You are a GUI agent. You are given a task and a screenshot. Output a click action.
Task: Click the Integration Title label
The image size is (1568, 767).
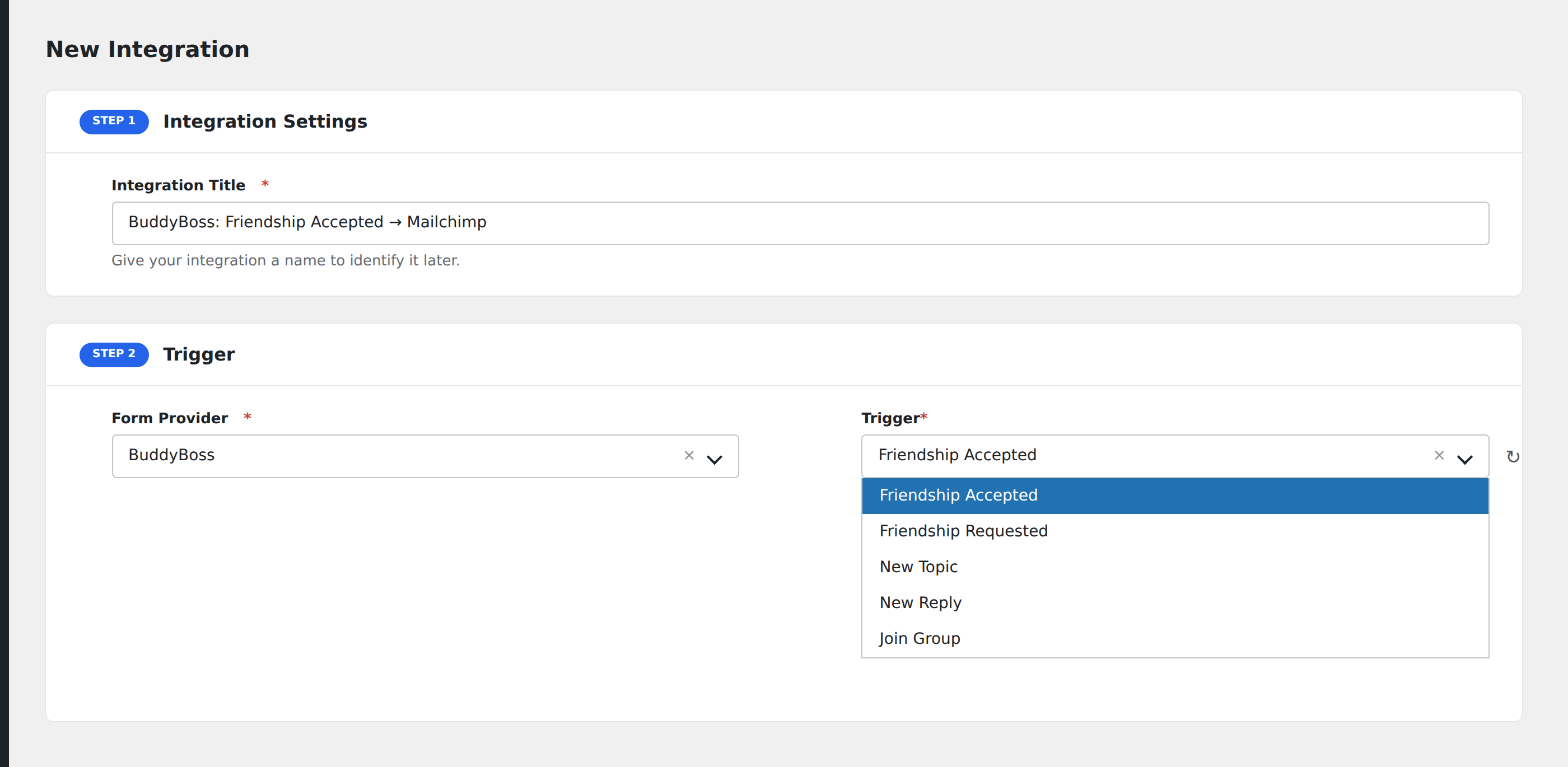(x=178, y=185)
